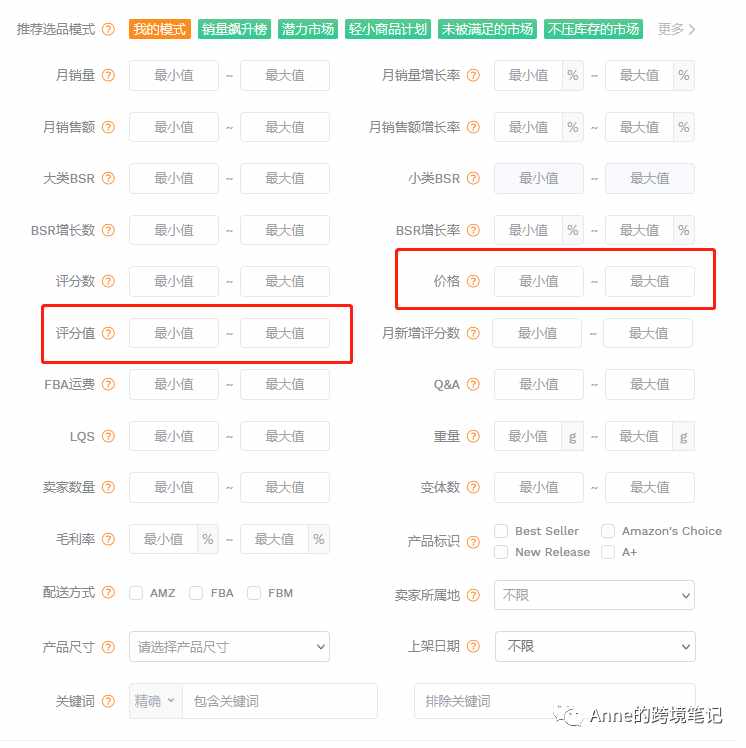Focus the 月新增评分数 minimum value field
The height and width of the screenshot is (748, 746).
[x=537, y=333]
